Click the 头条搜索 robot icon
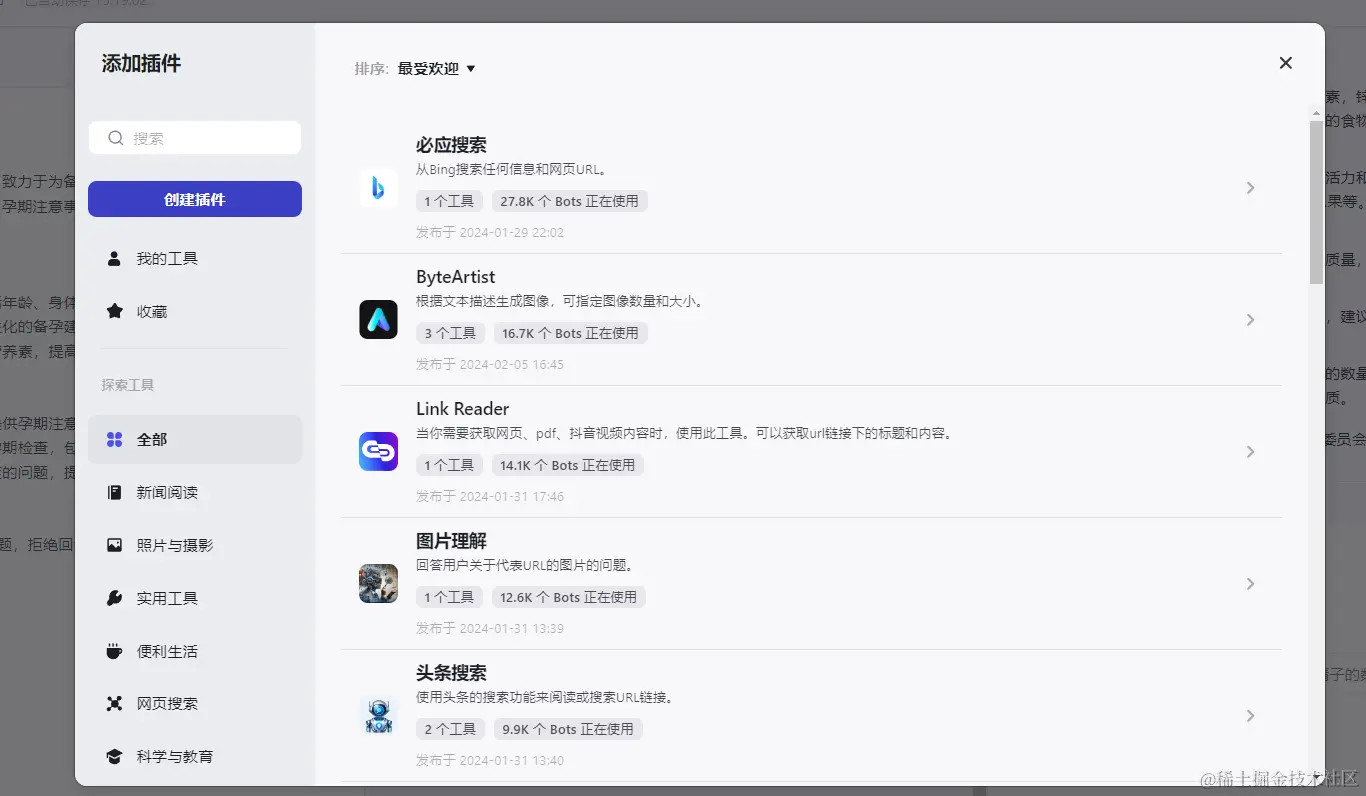The image size is (1366, 796). (x=378, y=716)
